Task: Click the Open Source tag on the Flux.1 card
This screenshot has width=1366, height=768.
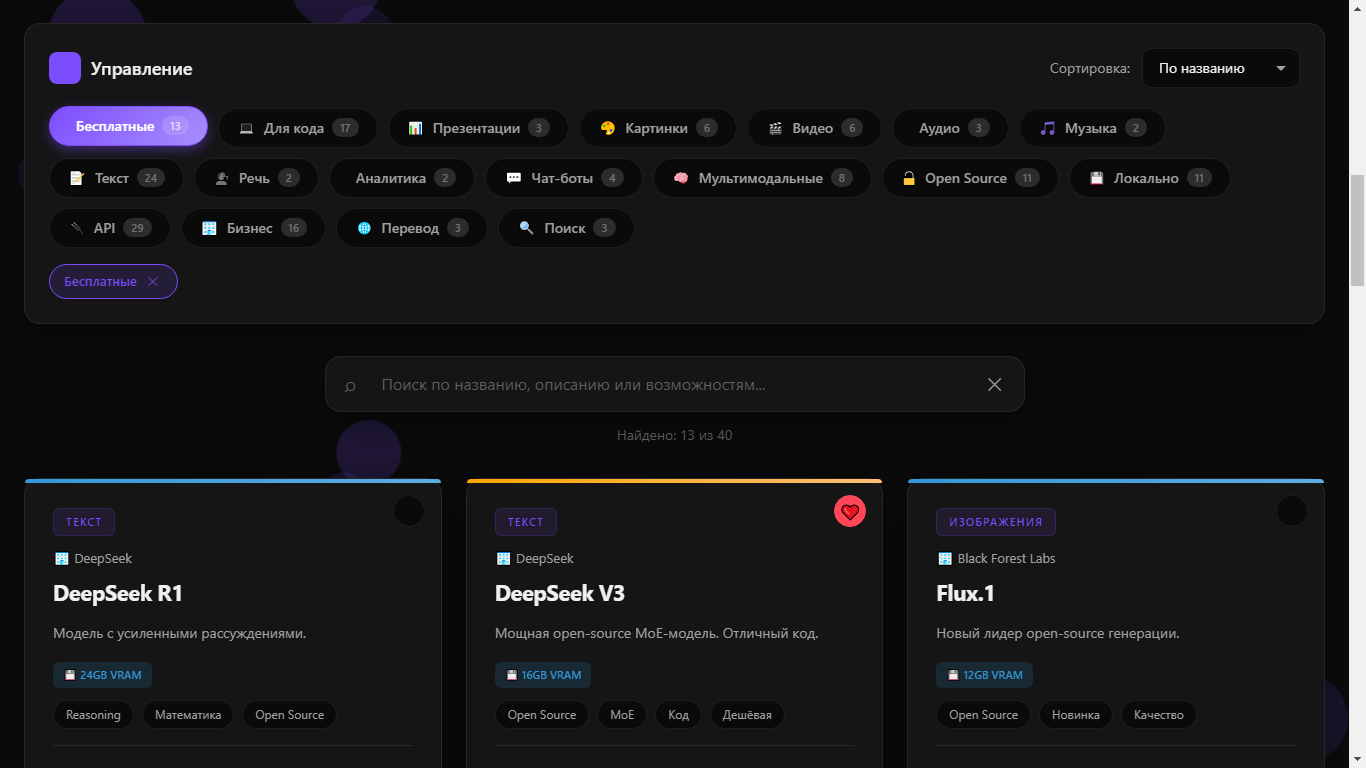Action: point(983,715)
